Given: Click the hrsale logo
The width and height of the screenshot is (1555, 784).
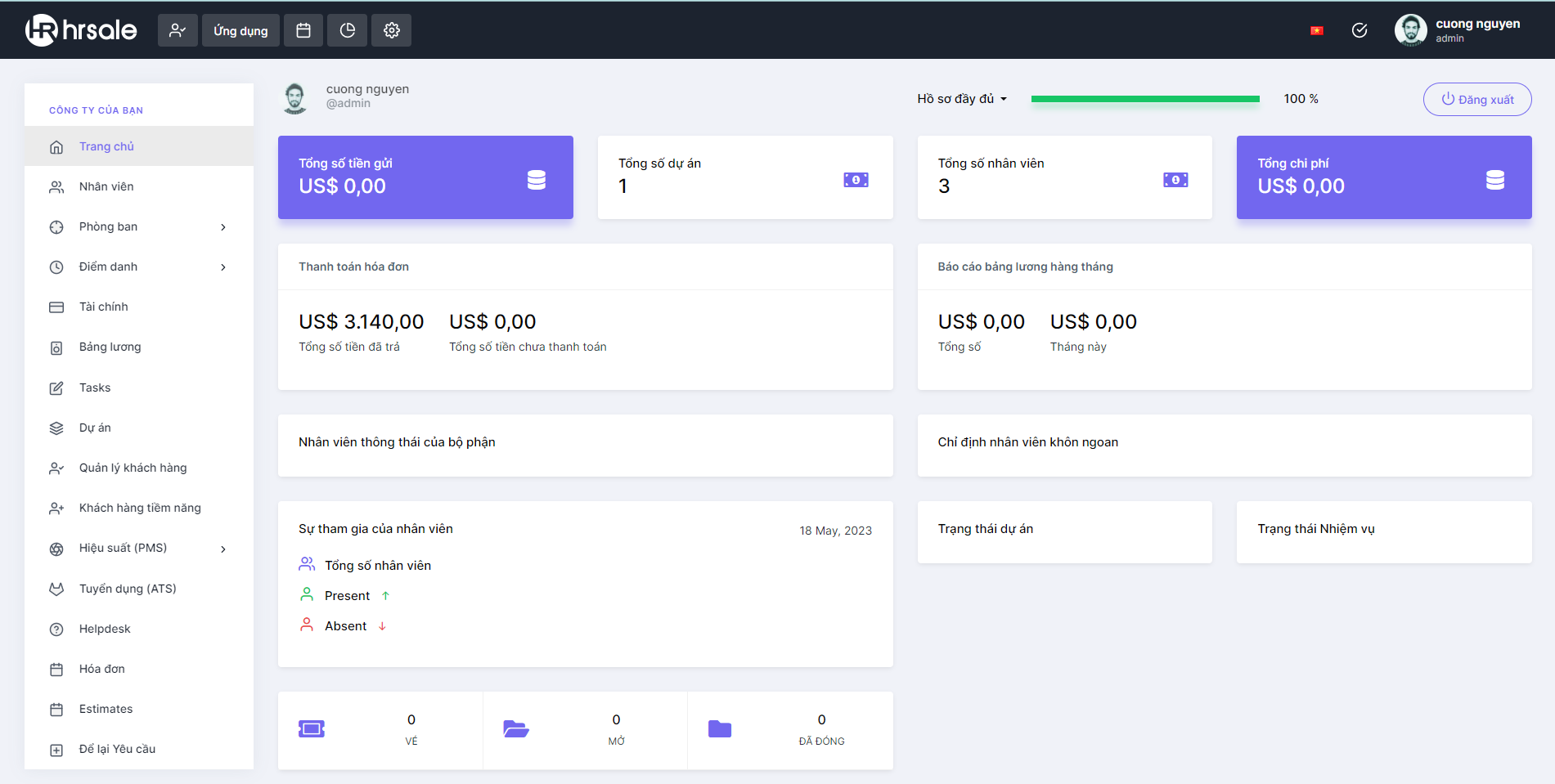Looking at the screenshot, I should coord(81,30).
